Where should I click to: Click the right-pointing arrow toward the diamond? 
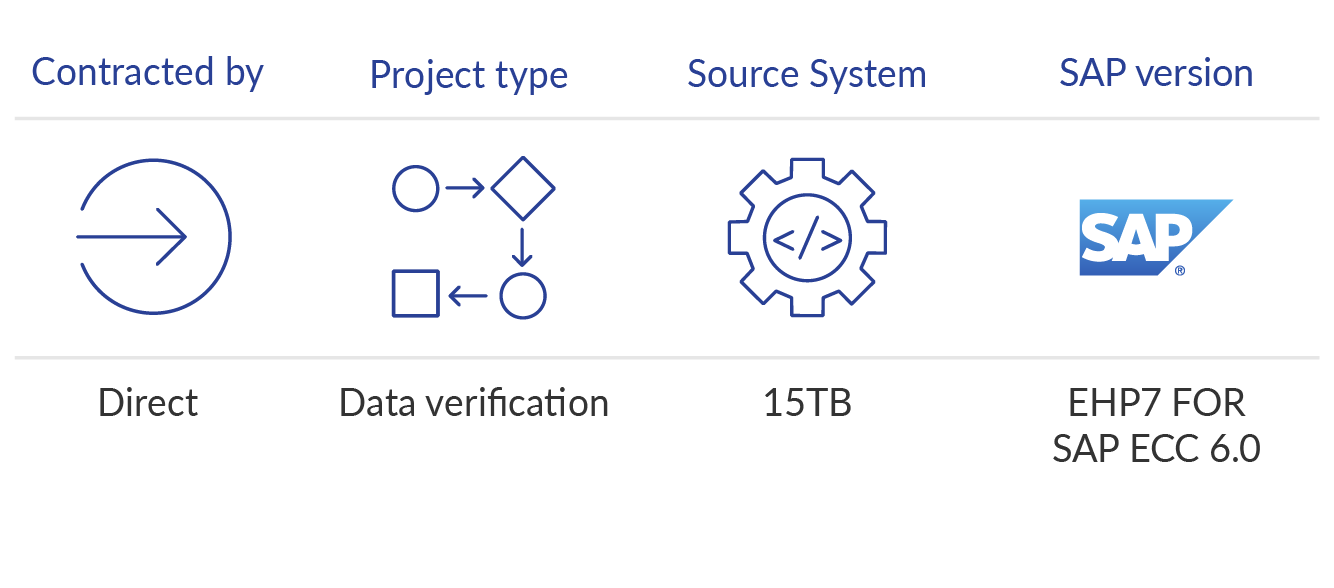point(465,188)
